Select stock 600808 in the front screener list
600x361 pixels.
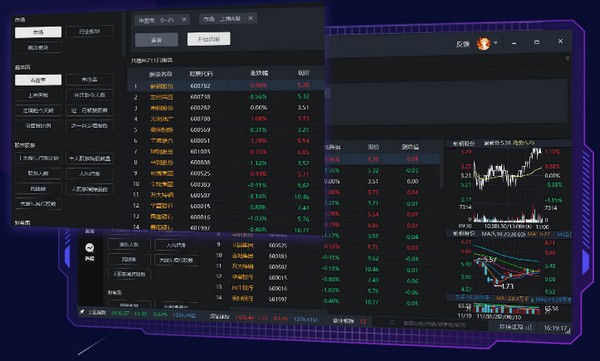[x=226, y=162]
